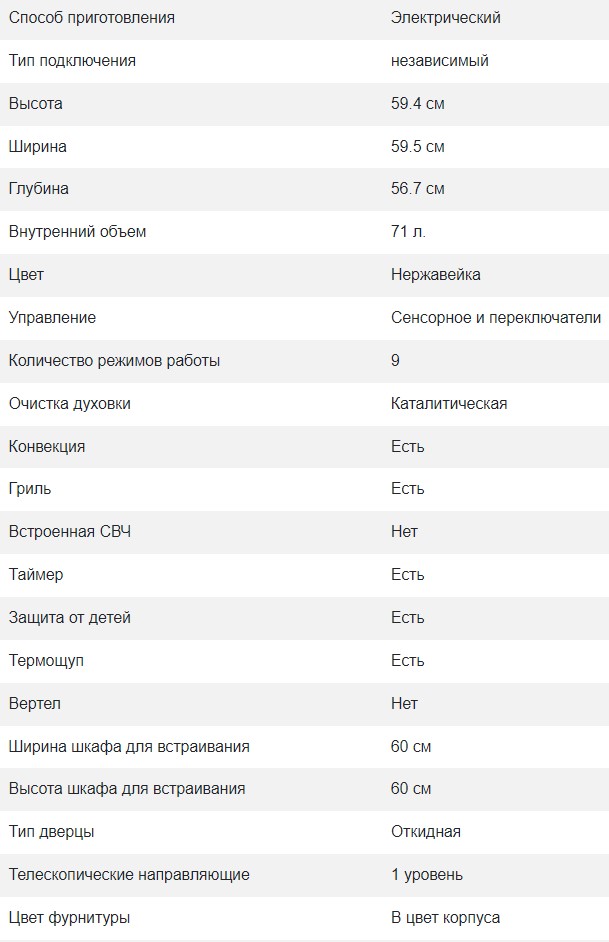Select the 'Электрический' value text
Screen dimensions: 609x942
pyautogui.click(x=445, y=18)
